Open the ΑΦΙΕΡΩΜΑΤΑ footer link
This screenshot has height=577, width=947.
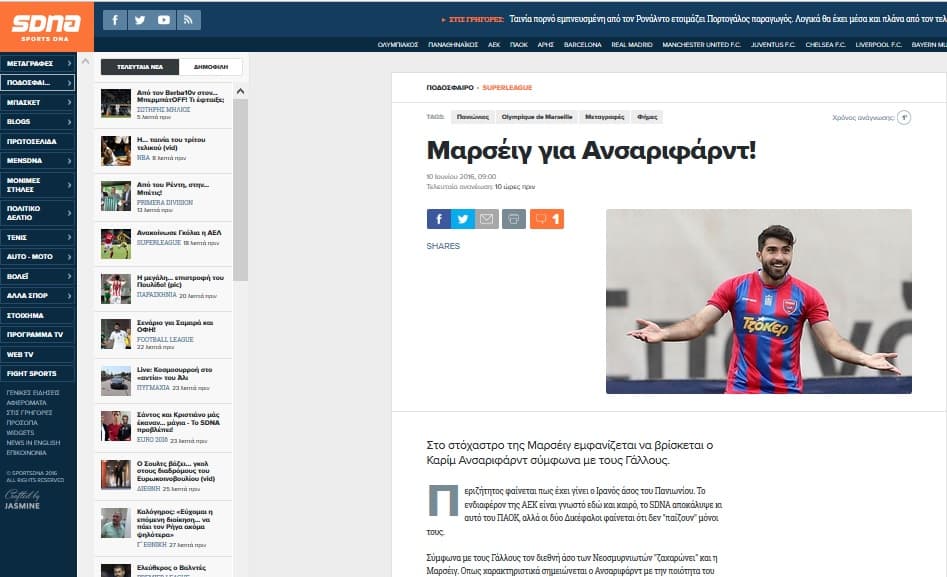[27, 402]
